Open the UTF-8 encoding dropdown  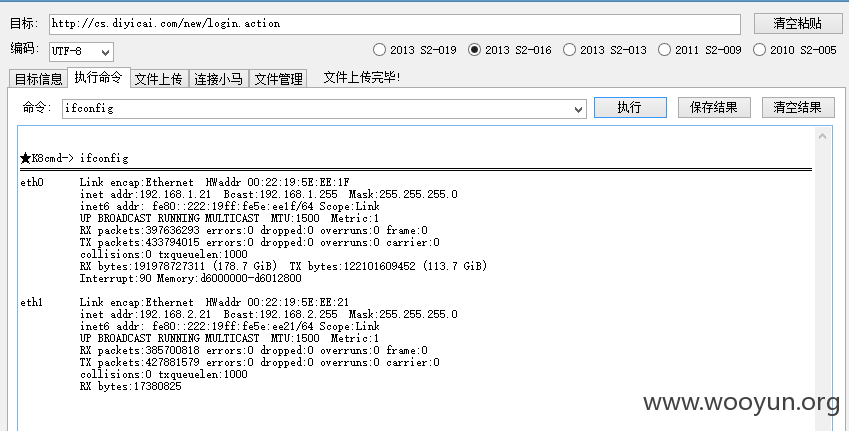81,51
